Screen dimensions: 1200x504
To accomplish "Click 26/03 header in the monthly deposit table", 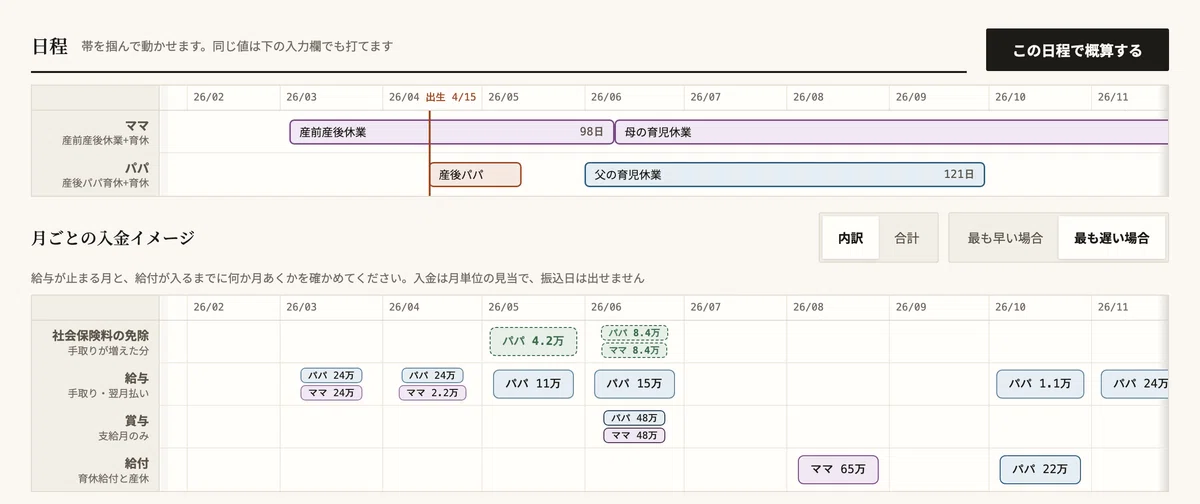I will coord(301,308).
